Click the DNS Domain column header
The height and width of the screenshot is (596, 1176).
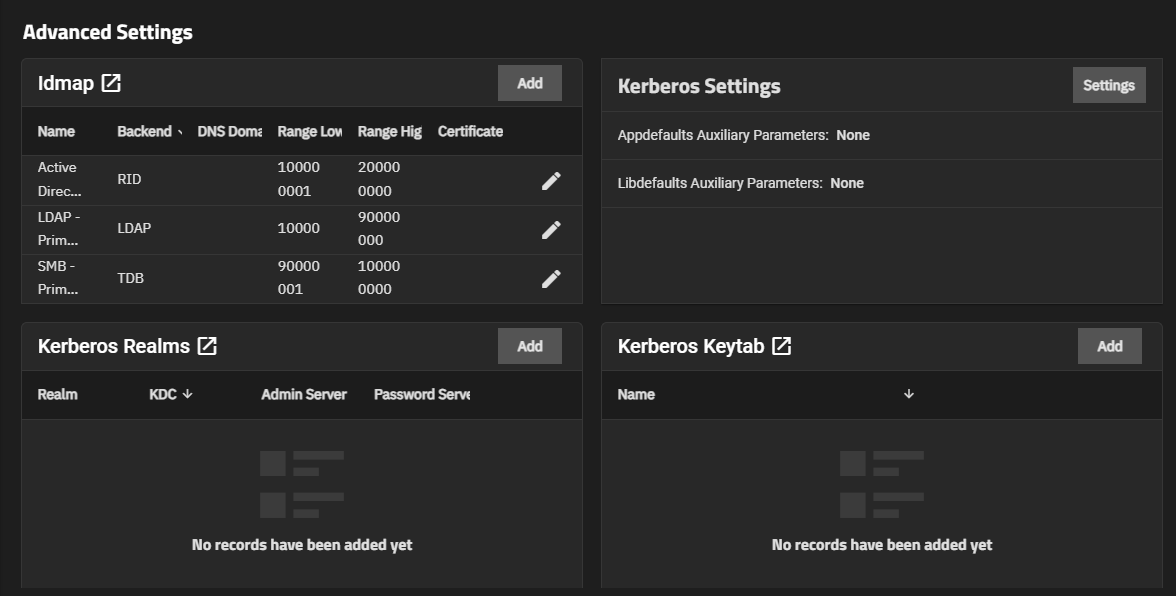229,131
